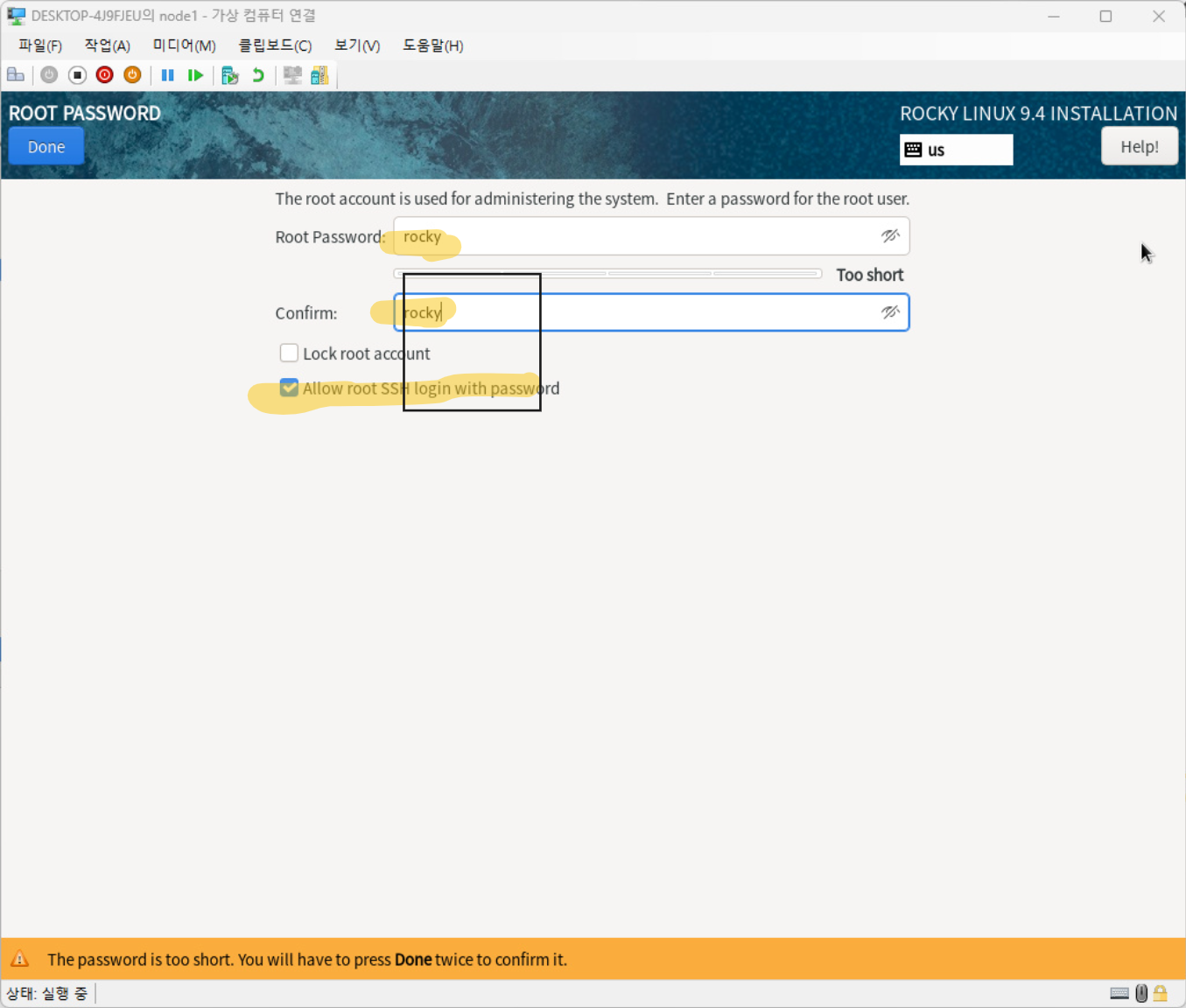This screenshot has width=1186, height=1008.
Task: Click the red Shut Down icon
Action: [x=105, y=75]
